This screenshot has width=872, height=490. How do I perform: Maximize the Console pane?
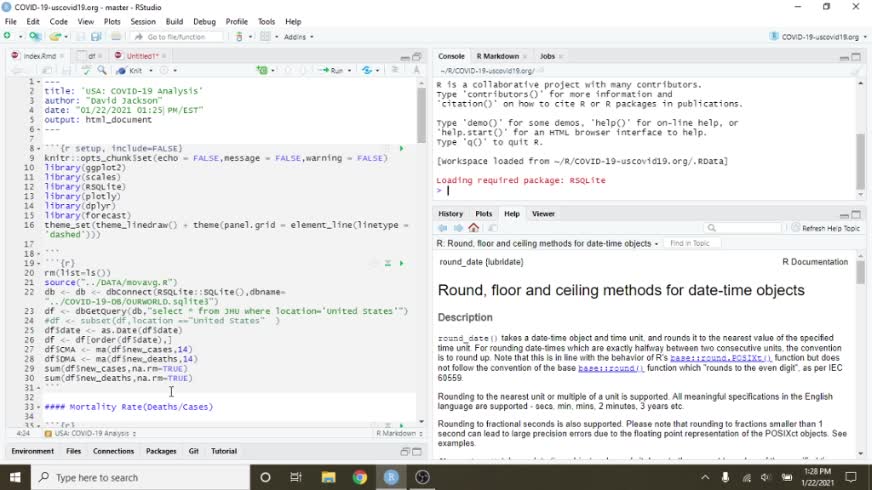point(856,57)
